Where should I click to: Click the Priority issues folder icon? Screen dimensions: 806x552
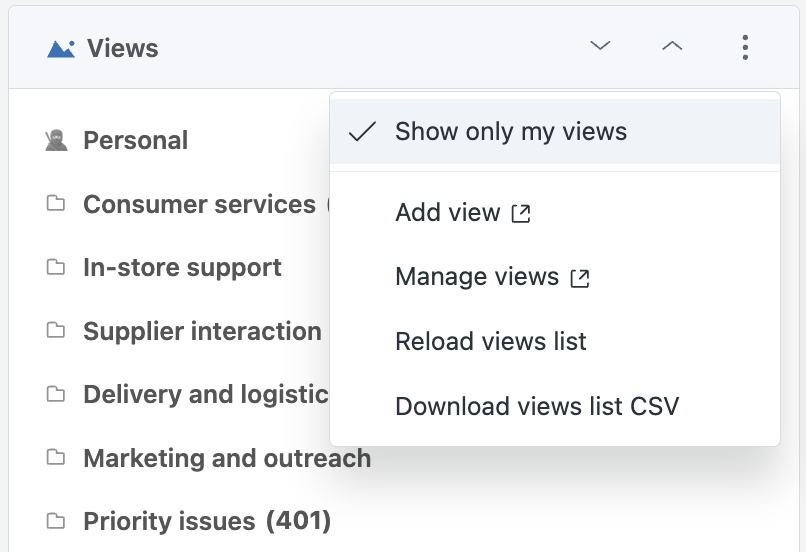[56, 521]
